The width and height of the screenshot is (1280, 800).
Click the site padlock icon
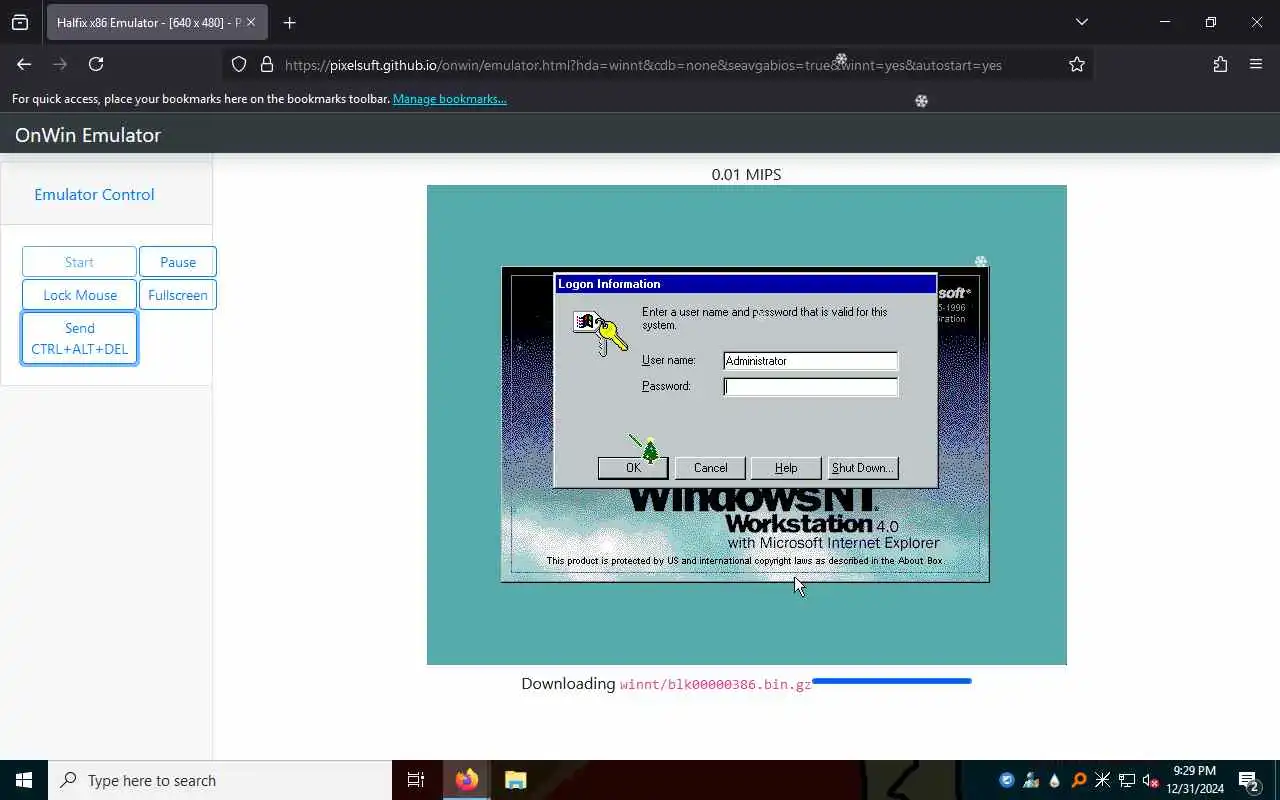pyautogui.click(x=266, y=64)
